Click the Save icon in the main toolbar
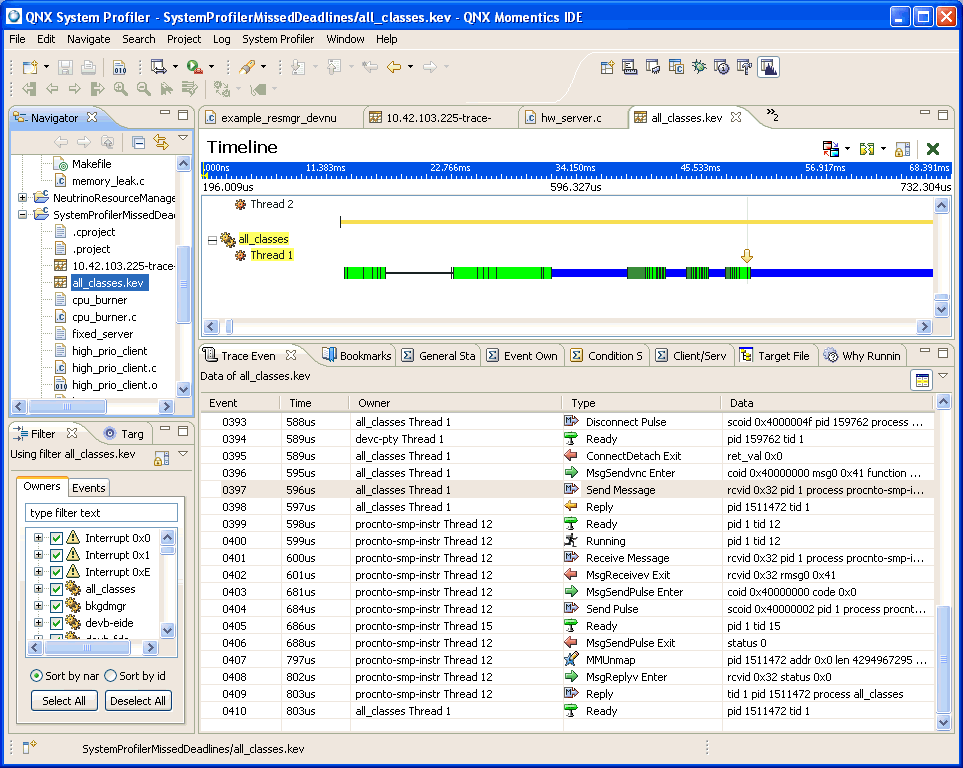Screen dimensions: 963x768 pyautogui.click(x=64, y=67)
